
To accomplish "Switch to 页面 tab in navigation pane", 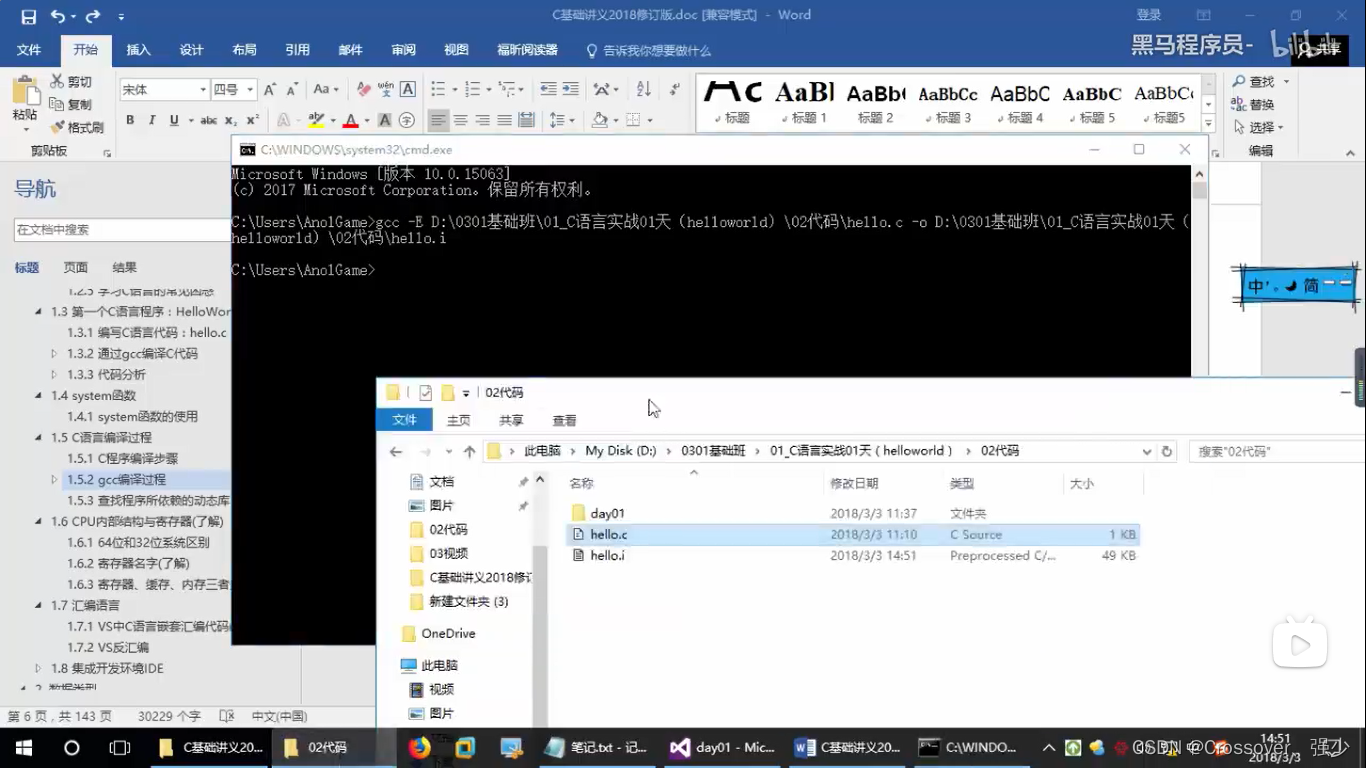I will point(76,267).
